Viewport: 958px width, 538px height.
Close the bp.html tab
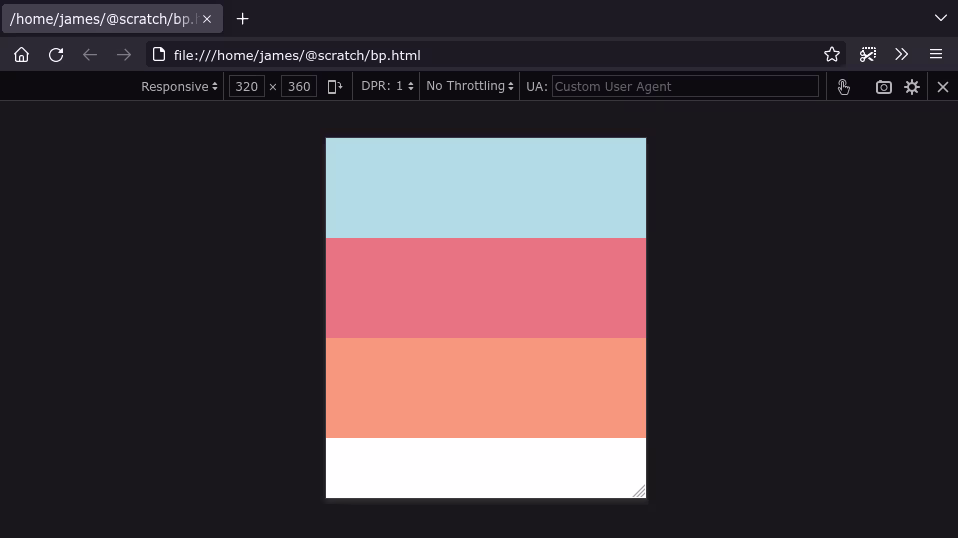(207, 19)
